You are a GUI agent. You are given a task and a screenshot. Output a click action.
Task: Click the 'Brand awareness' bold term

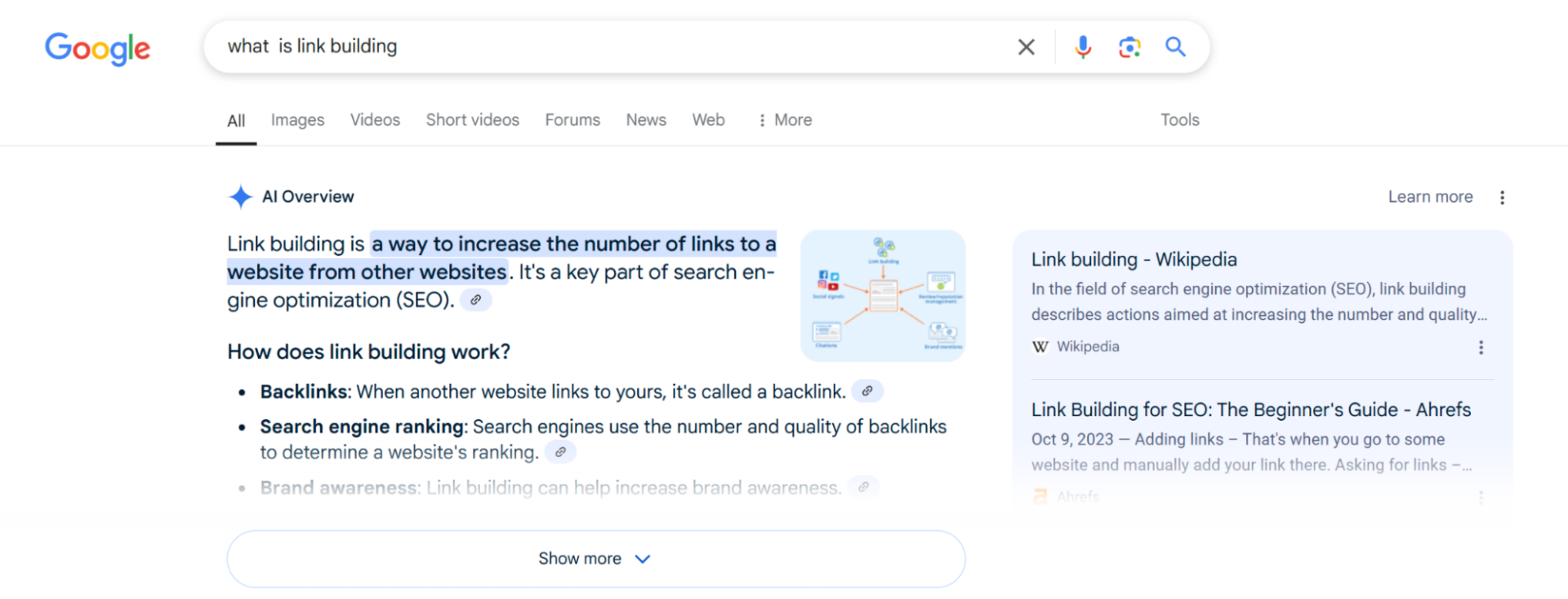coord(339,488)
